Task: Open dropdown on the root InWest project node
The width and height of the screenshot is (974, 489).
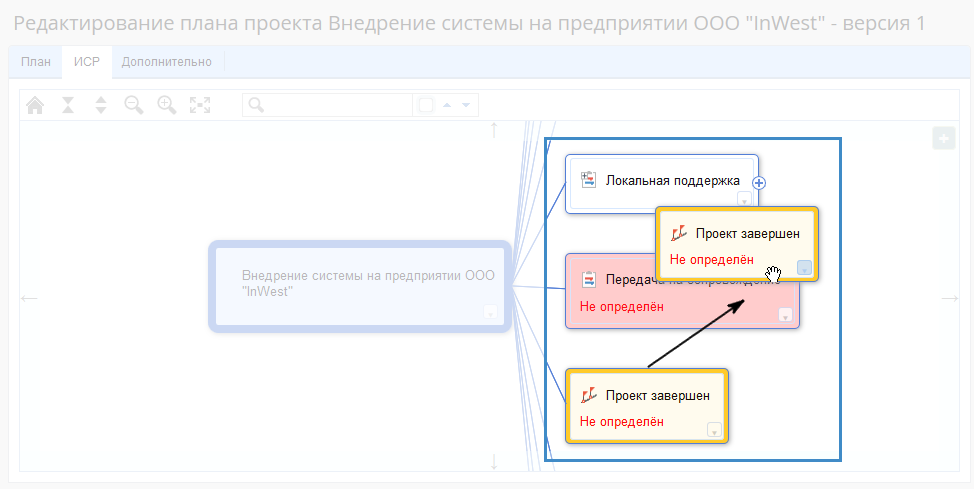Action: [x=490, y=312]
